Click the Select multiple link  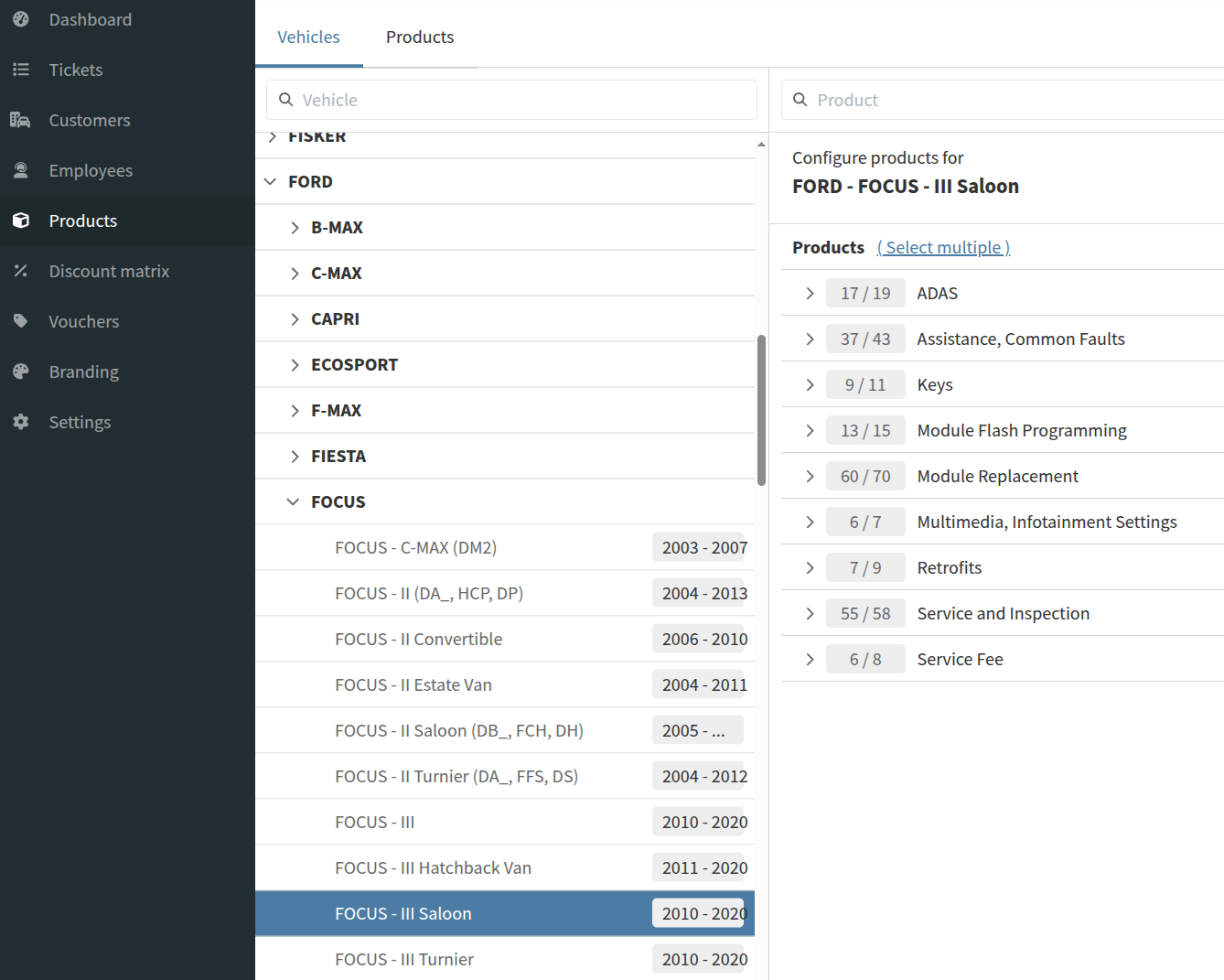pos(943,247)
